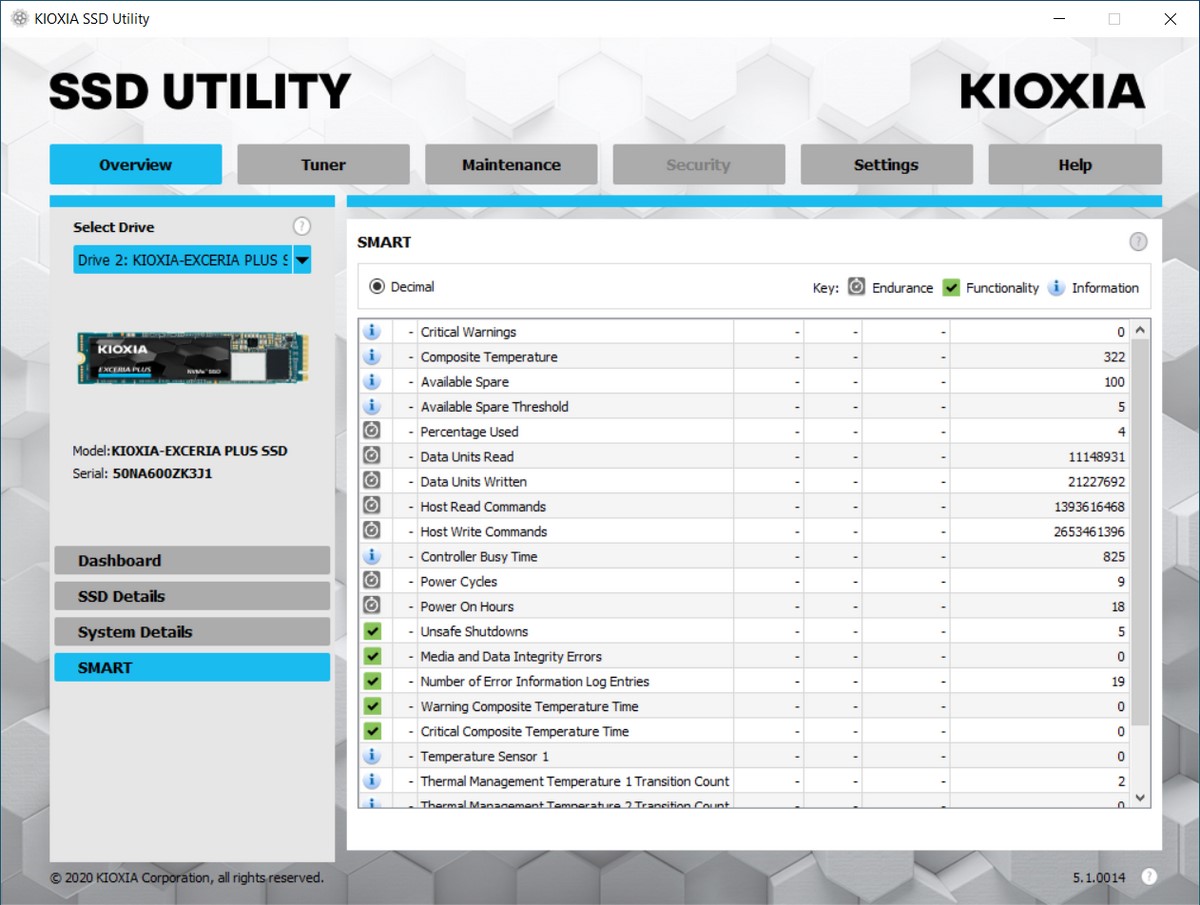Select the Decimal radio button
This screenshot has width=1200, height=905.
click(377, 287)
